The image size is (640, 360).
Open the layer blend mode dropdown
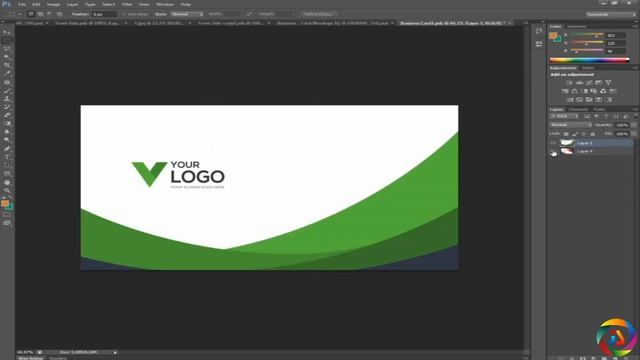coord(571,125)
